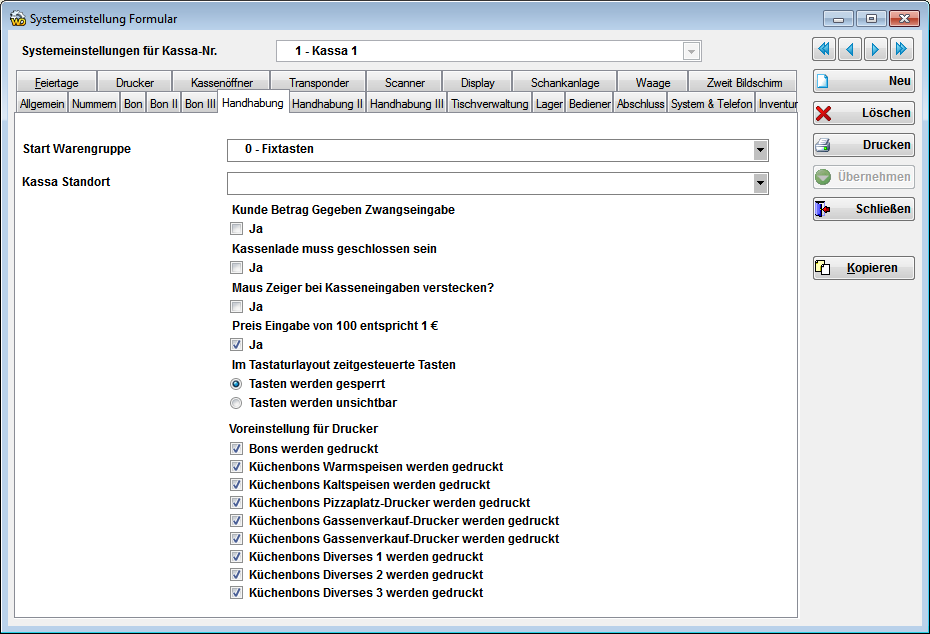930x634 pixels.
Task: Open the Kassa-Nr. dropdown arrow
Action: pos(692,52)
